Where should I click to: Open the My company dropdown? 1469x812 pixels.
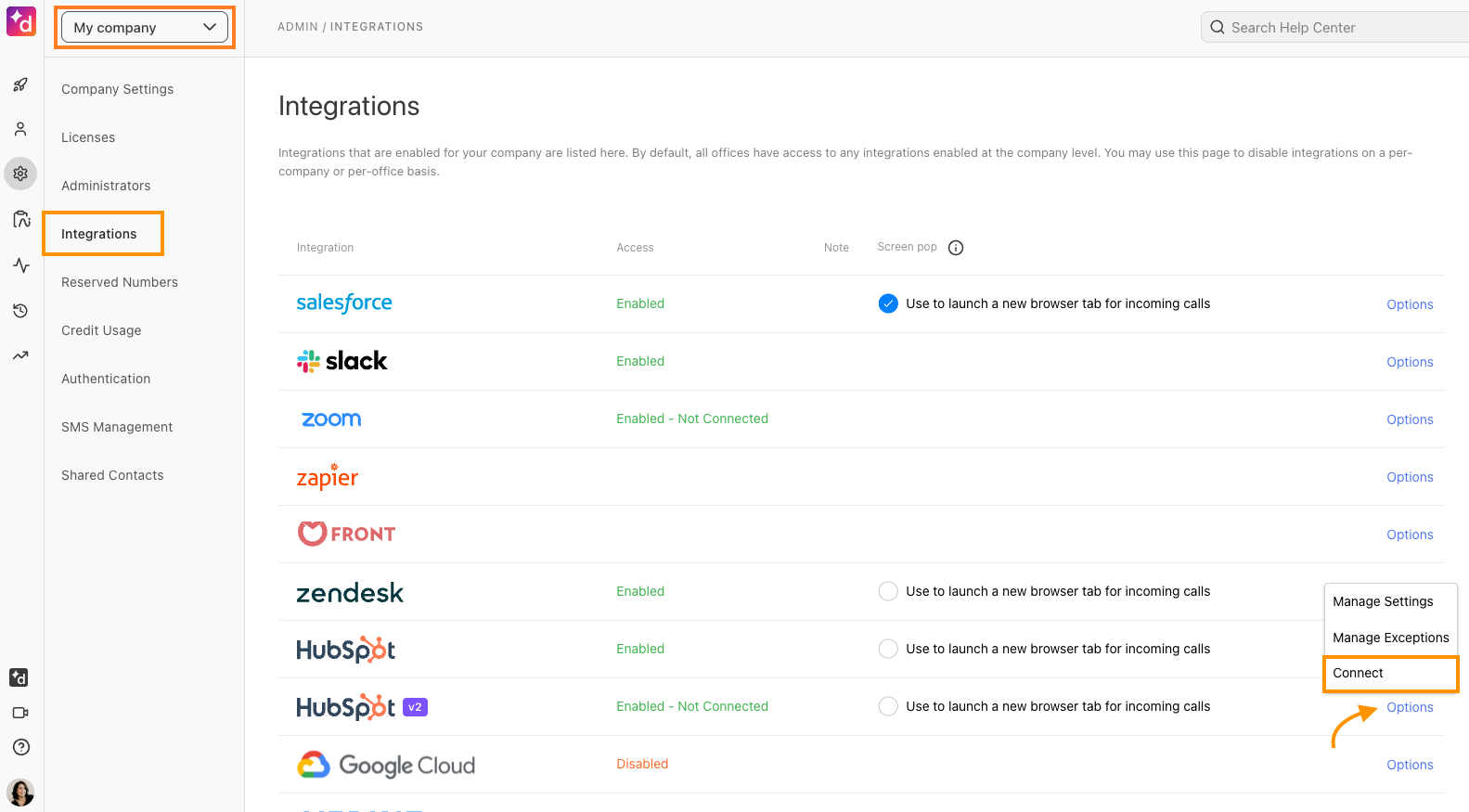coord(145,28)
